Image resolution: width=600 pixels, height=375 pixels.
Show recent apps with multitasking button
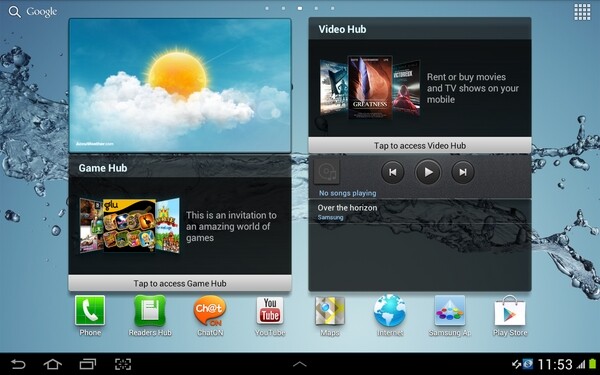pyautogui.click(x=88, y=364)
